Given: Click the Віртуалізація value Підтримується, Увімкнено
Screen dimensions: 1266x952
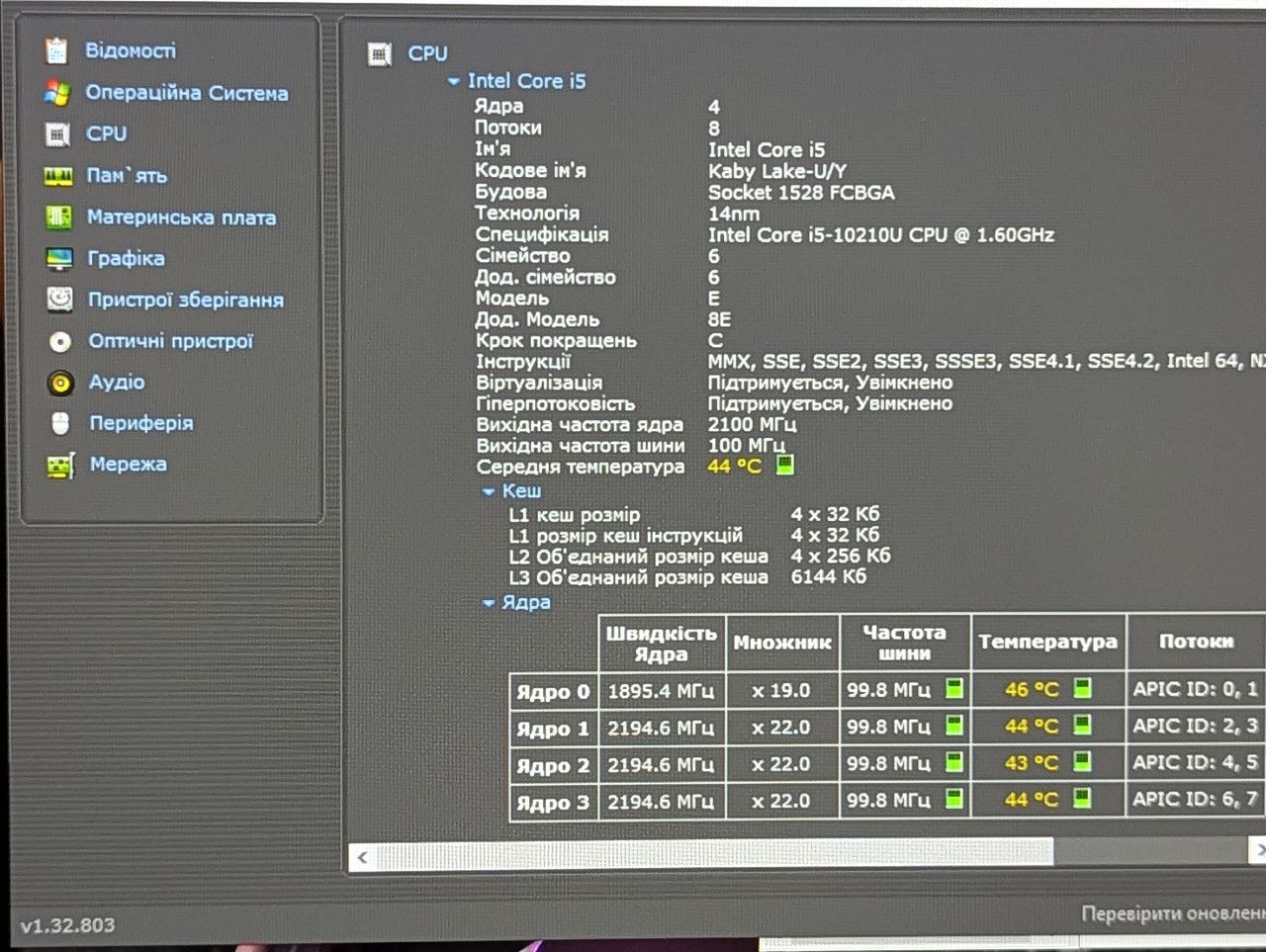Looking at the screenshot, I should (831, 383).
